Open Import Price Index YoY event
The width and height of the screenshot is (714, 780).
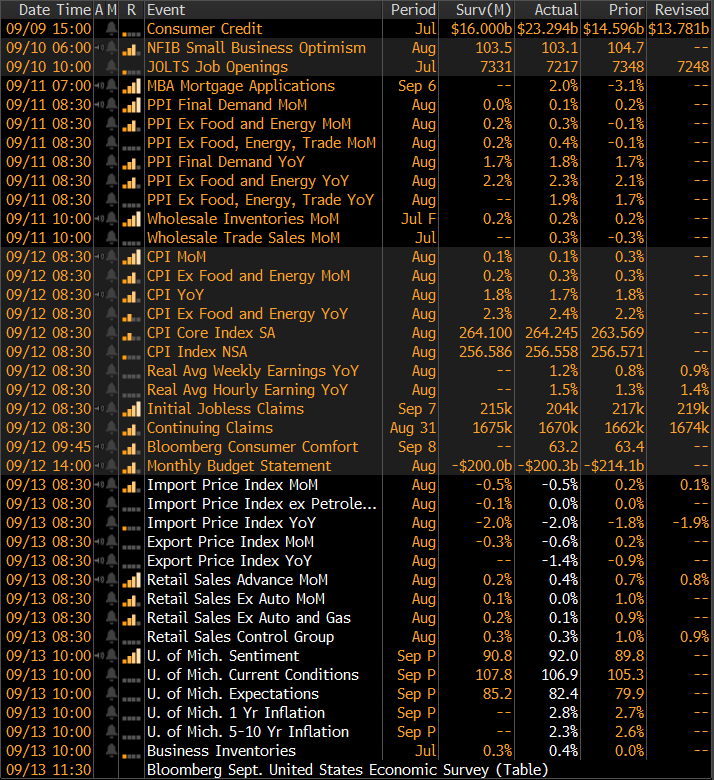tap(231, 523)
